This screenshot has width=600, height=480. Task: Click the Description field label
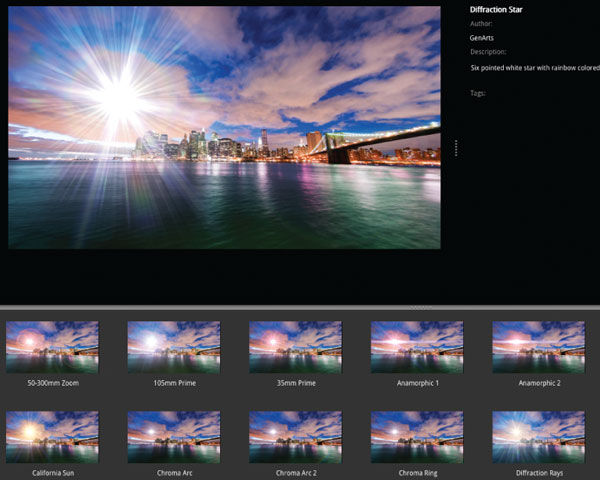[x=488, y=52]
